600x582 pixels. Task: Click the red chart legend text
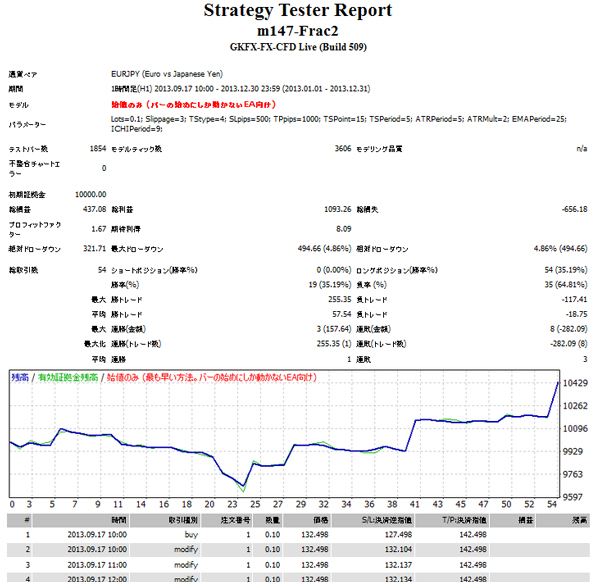click(212, 378)
